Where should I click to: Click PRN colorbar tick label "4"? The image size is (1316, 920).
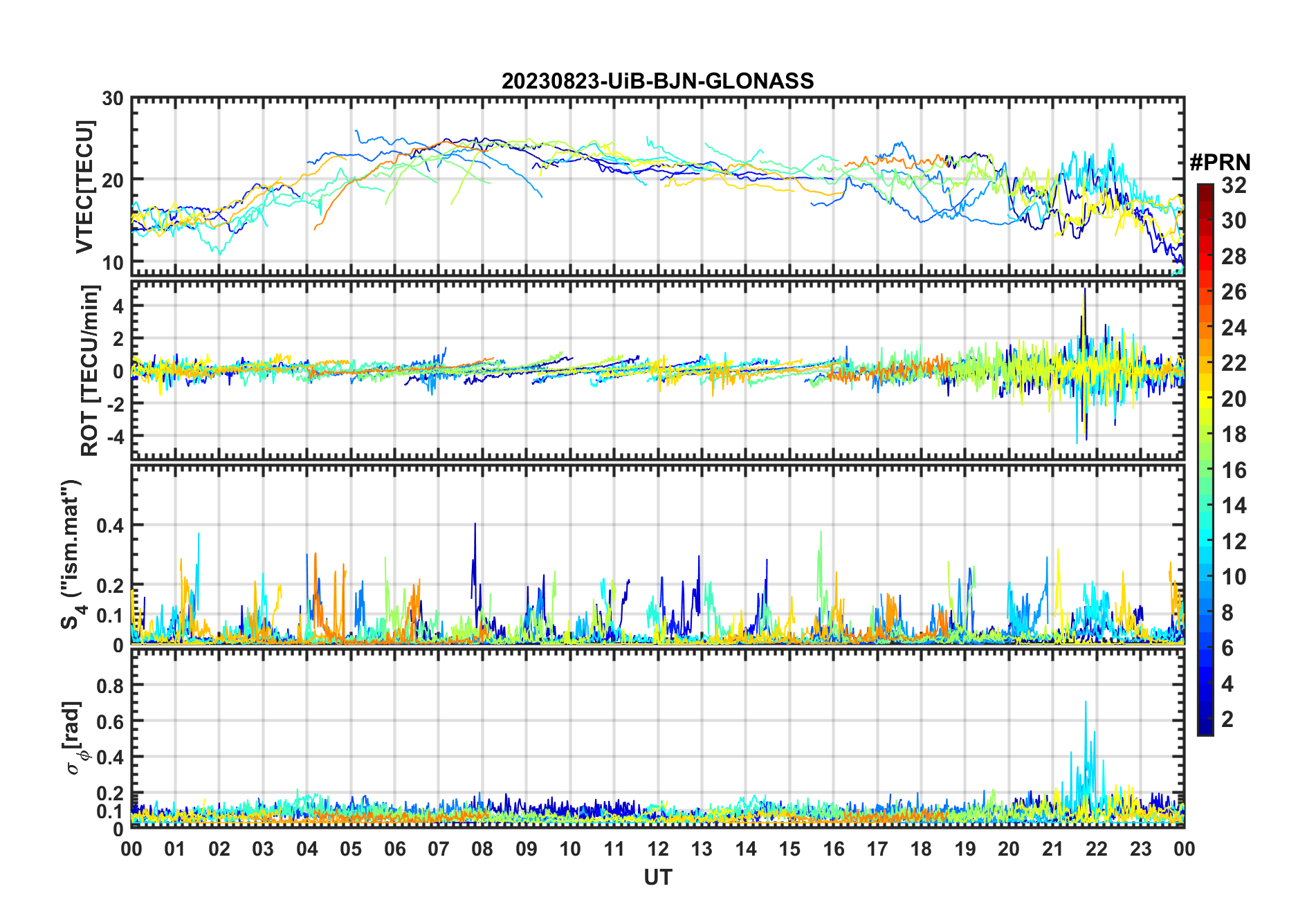point(1227,684)
